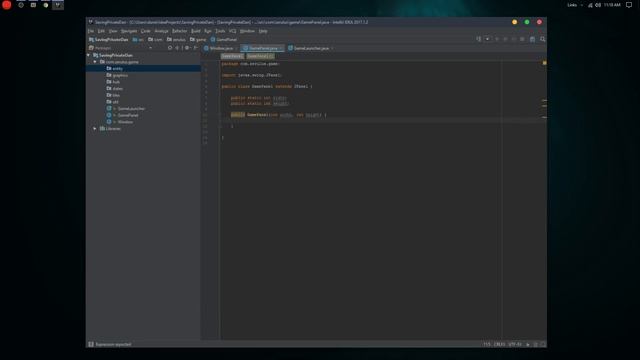Select the GamePanel class in tree

tap(122, 115)
